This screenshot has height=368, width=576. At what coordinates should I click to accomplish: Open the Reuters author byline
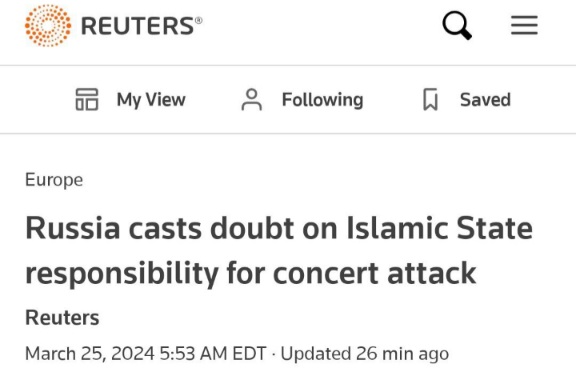click(62, 318)
